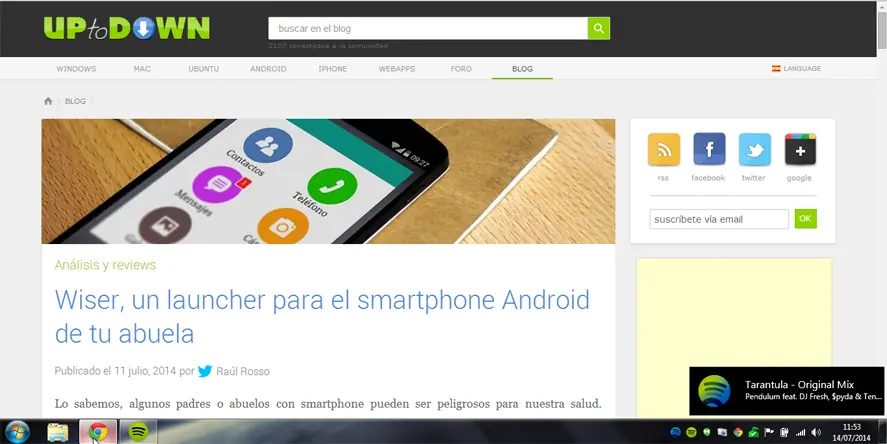
Task: Open the Twitter social icon
Action: pyautogui.click(x=755, y=149)
